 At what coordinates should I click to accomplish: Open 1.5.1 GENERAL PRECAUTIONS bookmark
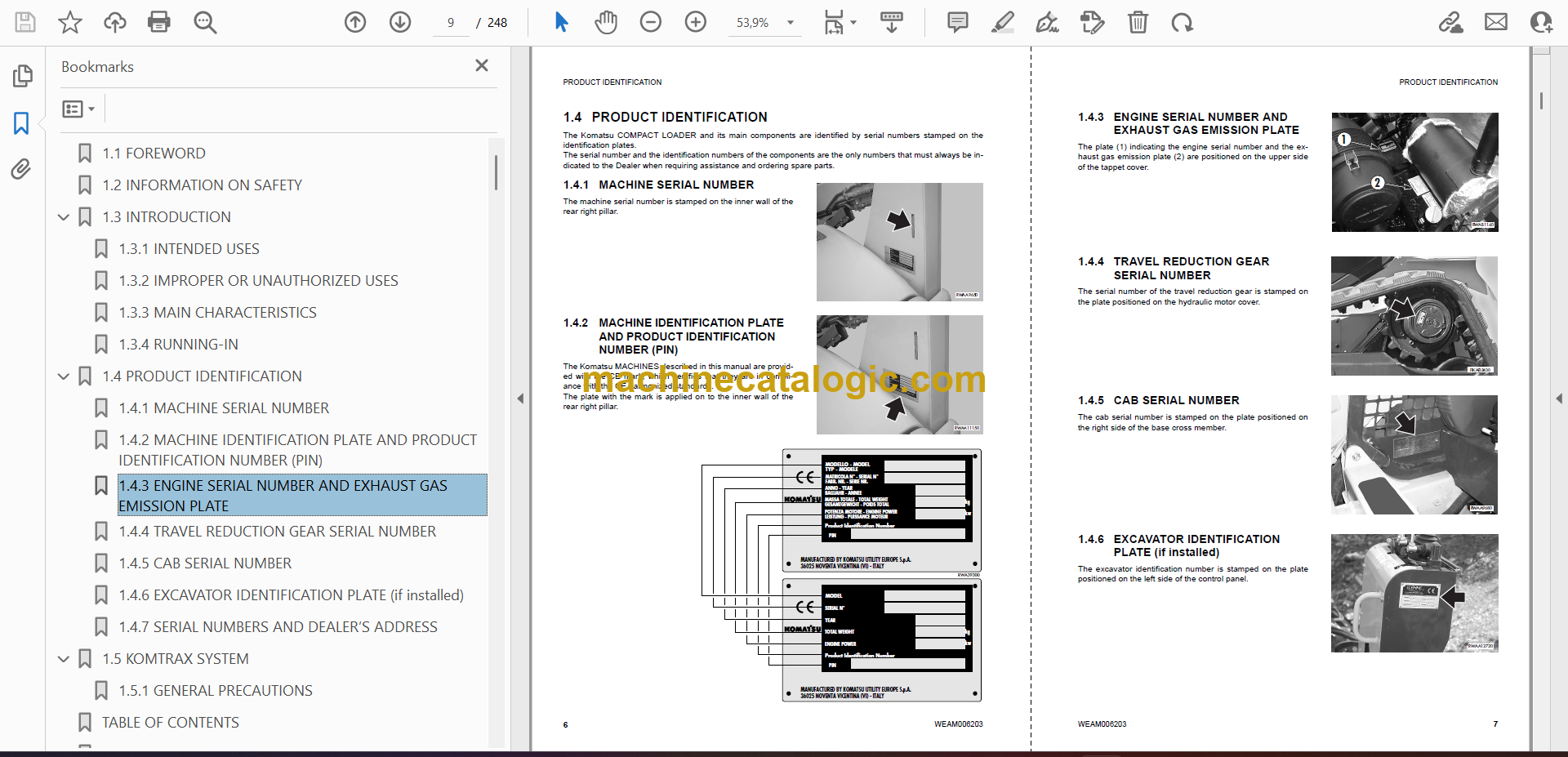tap(216, 691)
